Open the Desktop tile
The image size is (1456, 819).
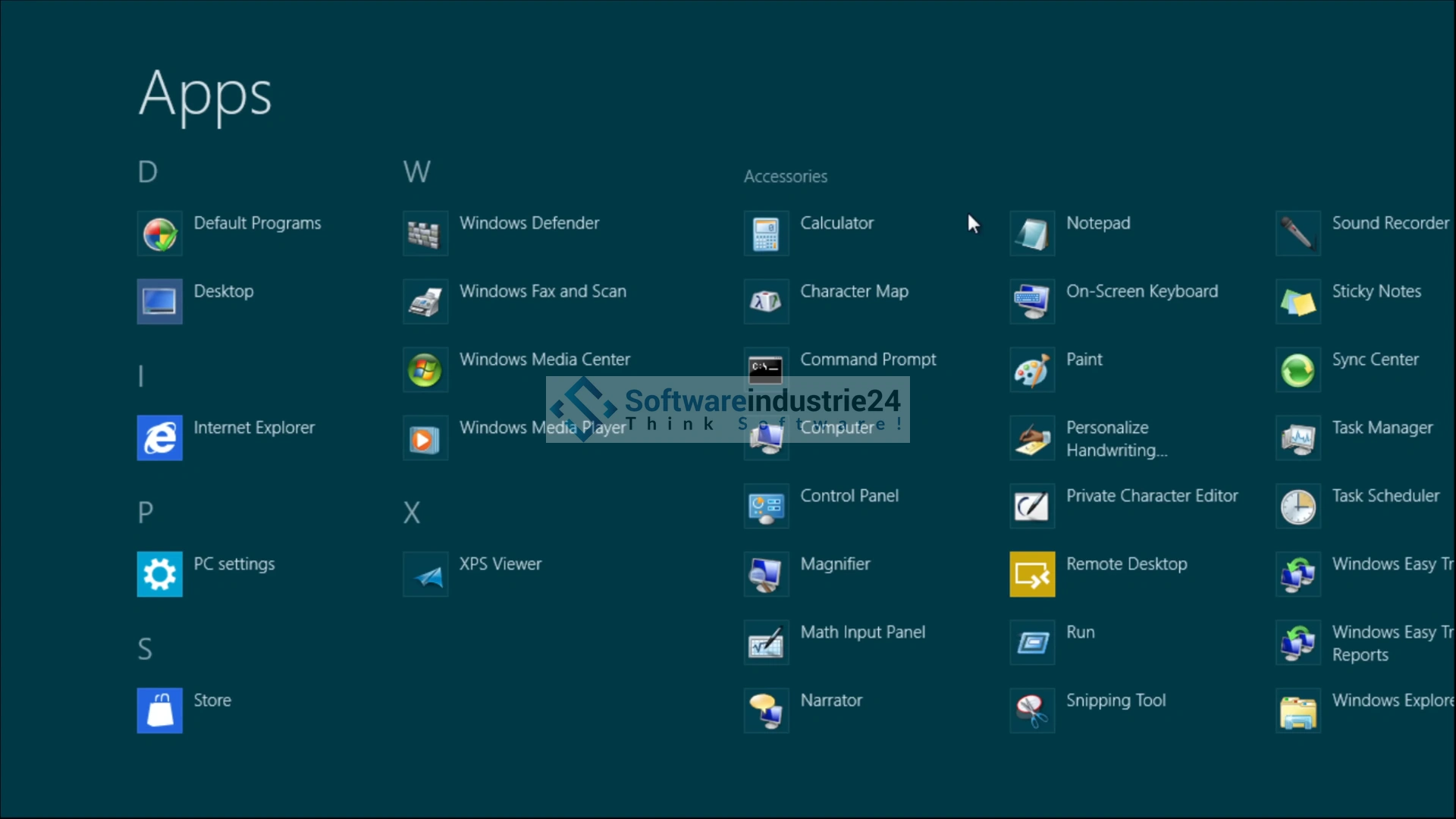159,302
